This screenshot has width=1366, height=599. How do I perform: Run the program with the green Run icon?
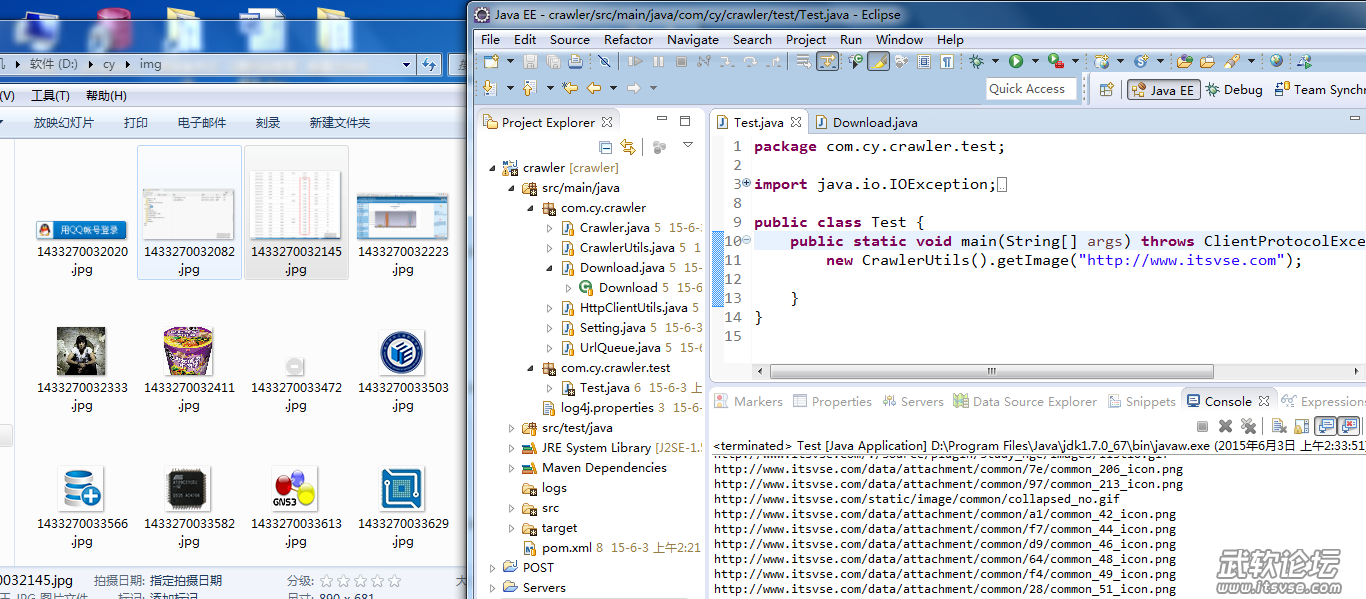1016,62
